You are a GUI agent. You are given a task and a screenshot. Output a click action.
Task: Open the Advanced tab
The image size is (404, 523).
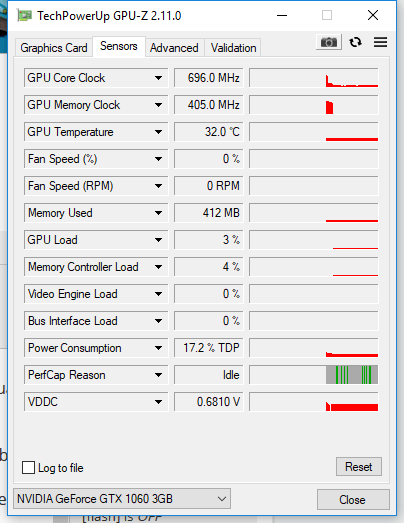174,48
